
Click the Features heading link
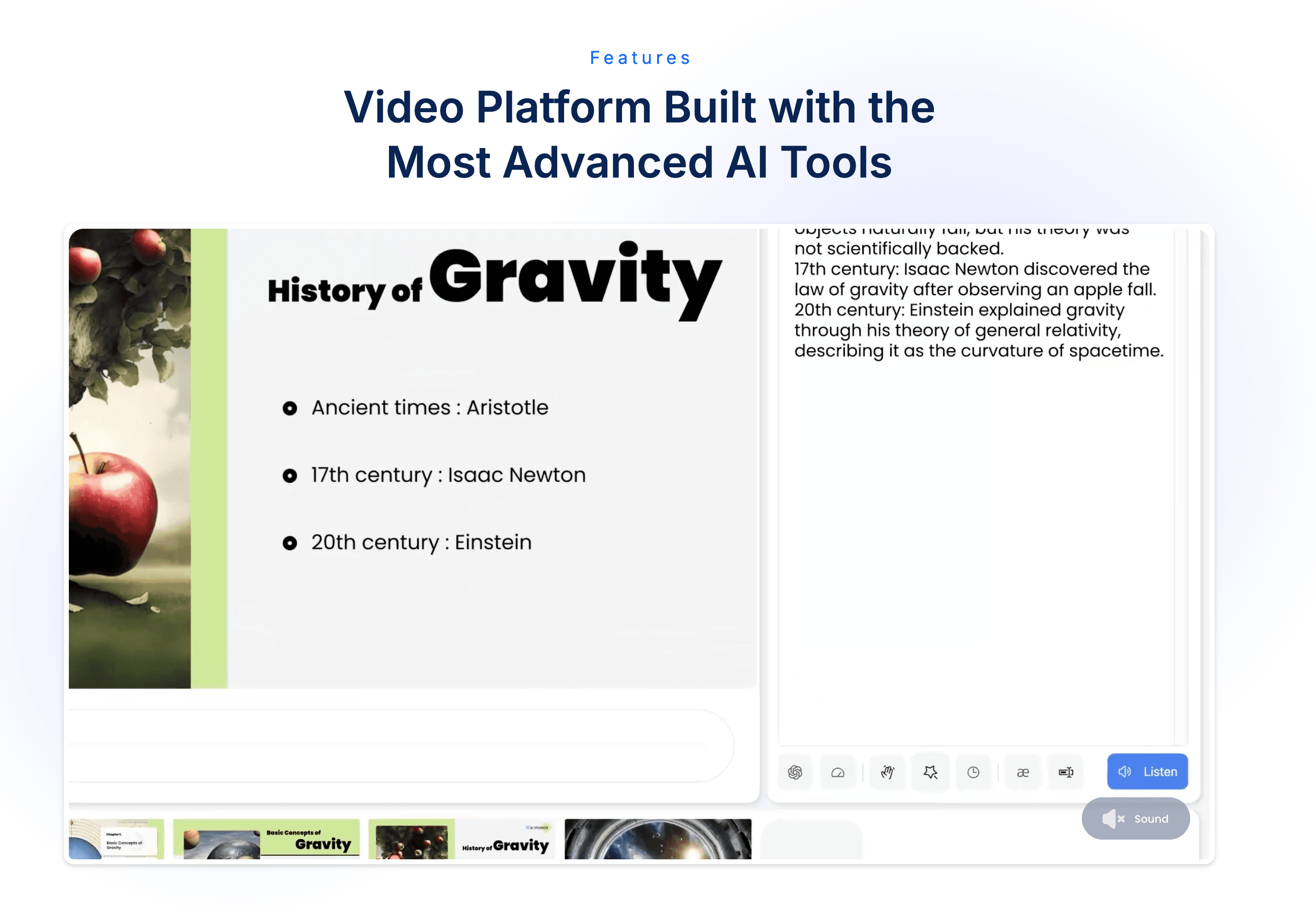pyautogui.click(x=640, y=58)
